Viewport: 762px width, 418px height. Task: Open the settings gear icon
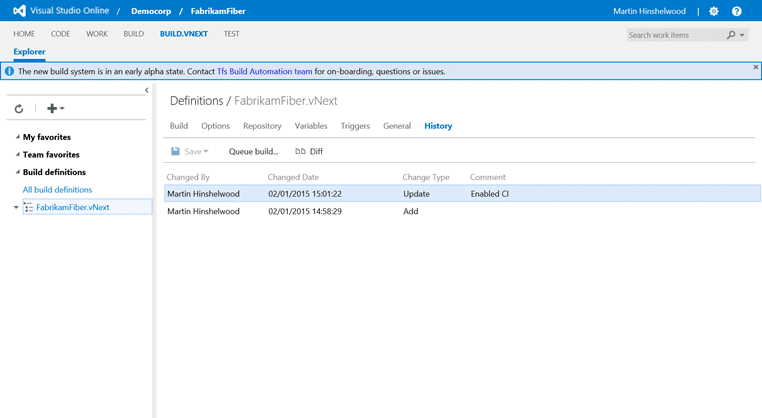click(713, 11)
